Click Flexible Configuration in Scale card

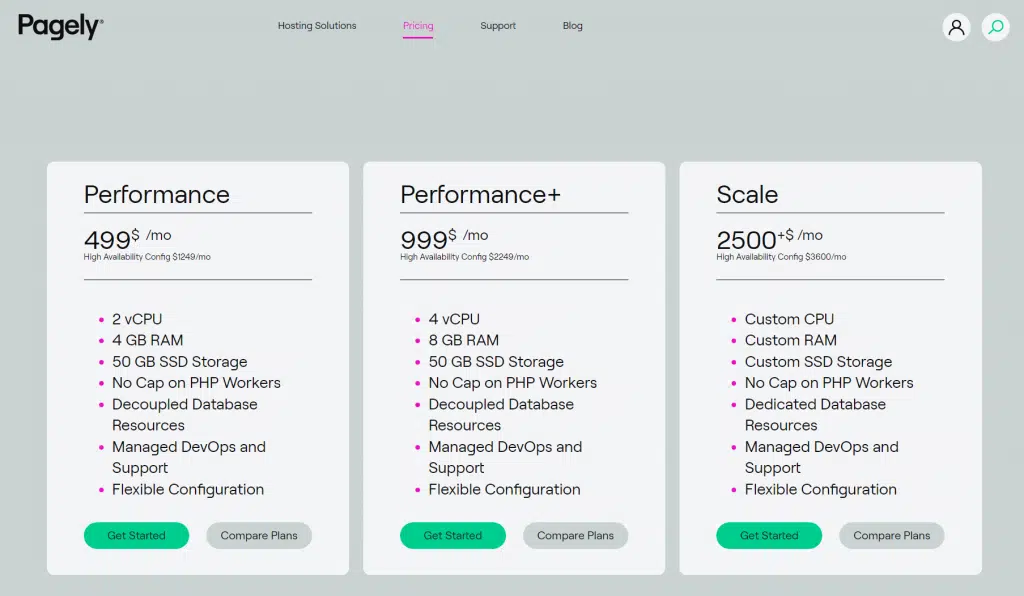[821, 490]
